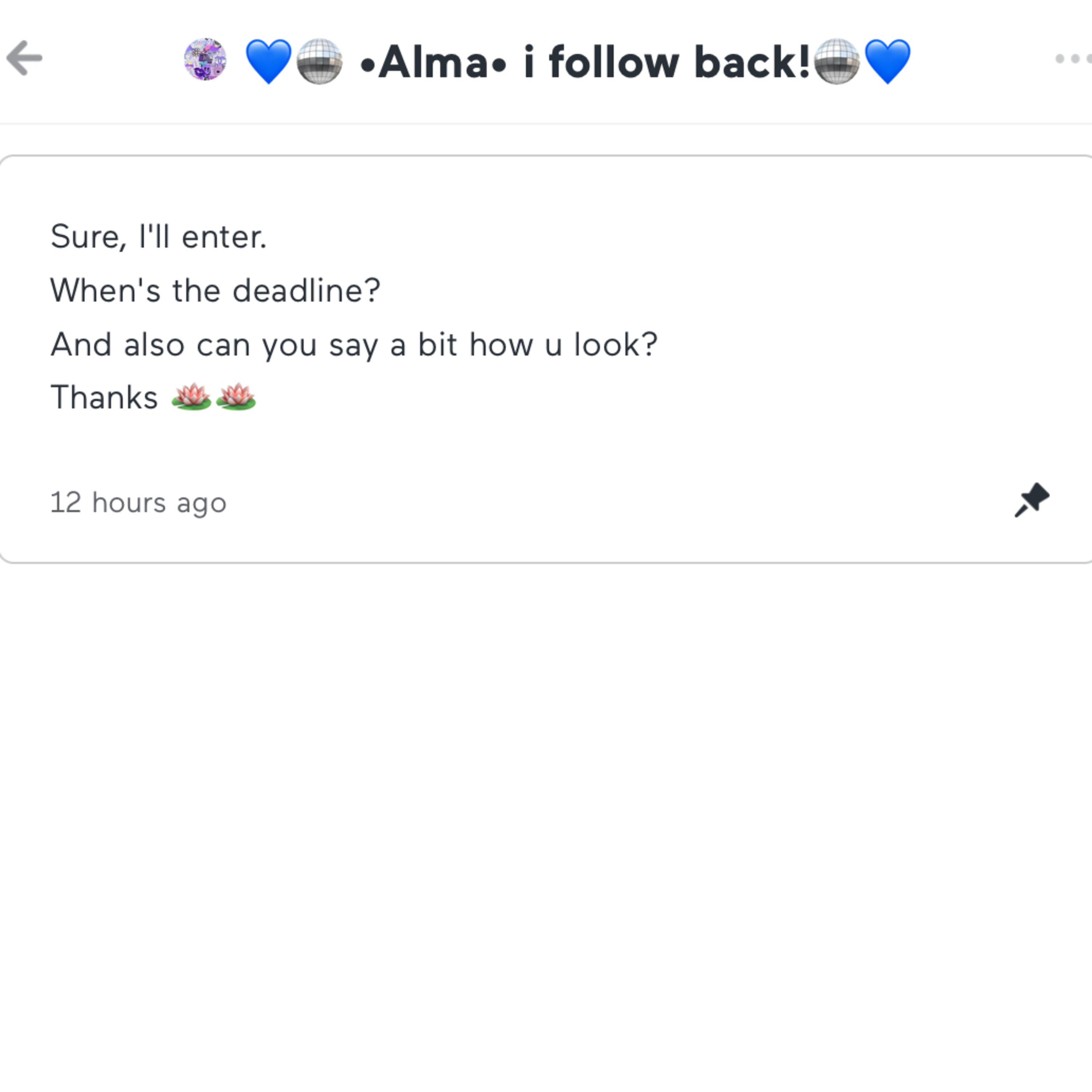This screenshot has width=1092, height=1092.
Task: Click the '12 hours ago' timestamp
Action: (138, 502)
